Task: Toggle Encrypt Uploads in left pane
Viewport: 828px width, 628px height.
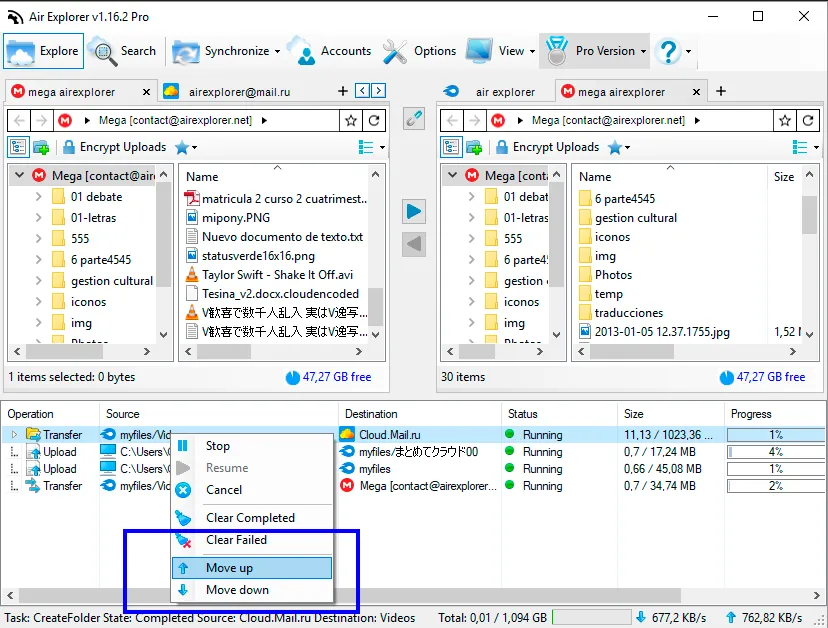Action: (115, 147)
